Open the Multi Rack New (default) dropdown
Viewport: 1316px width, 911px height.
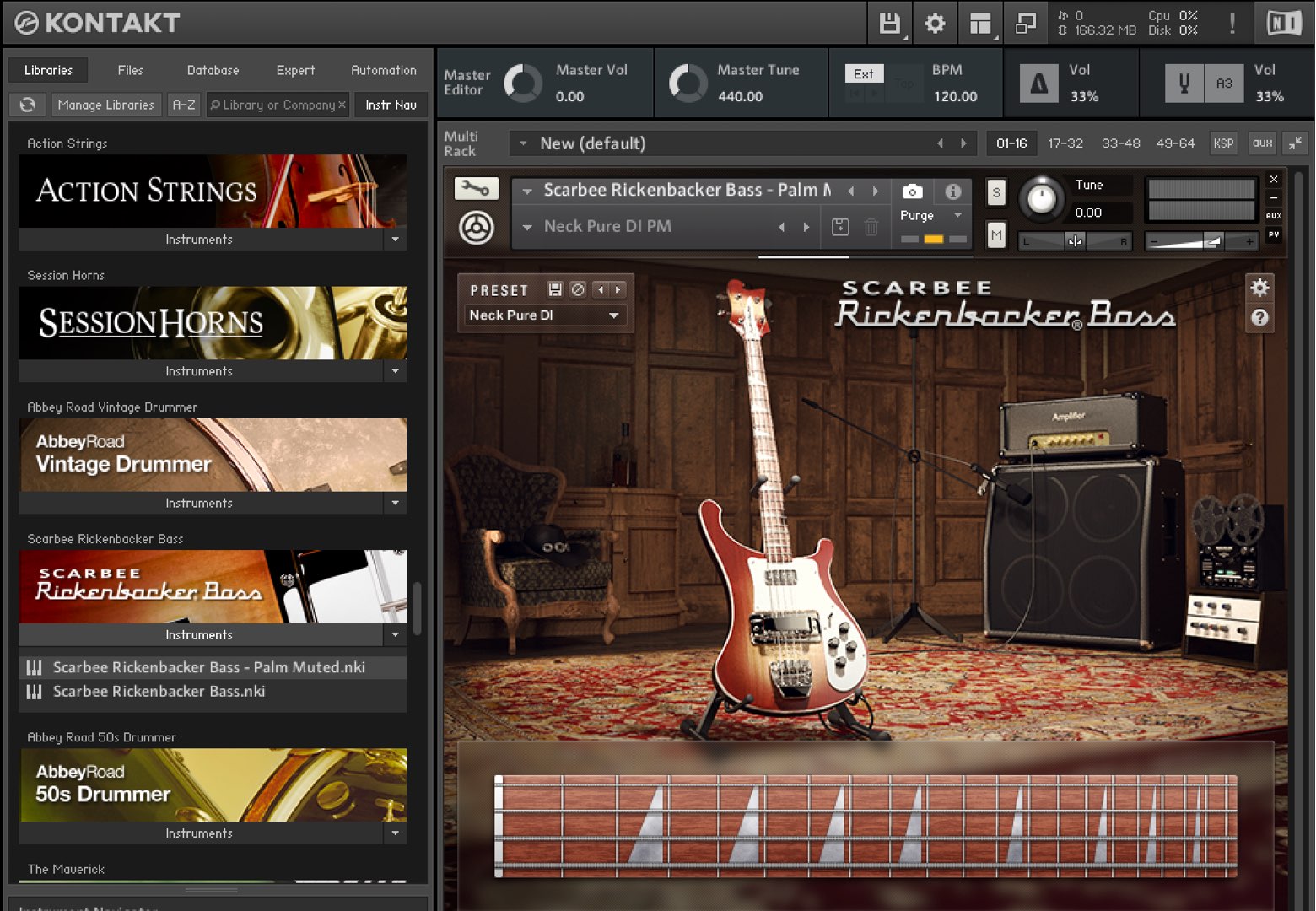pos(523,143)
